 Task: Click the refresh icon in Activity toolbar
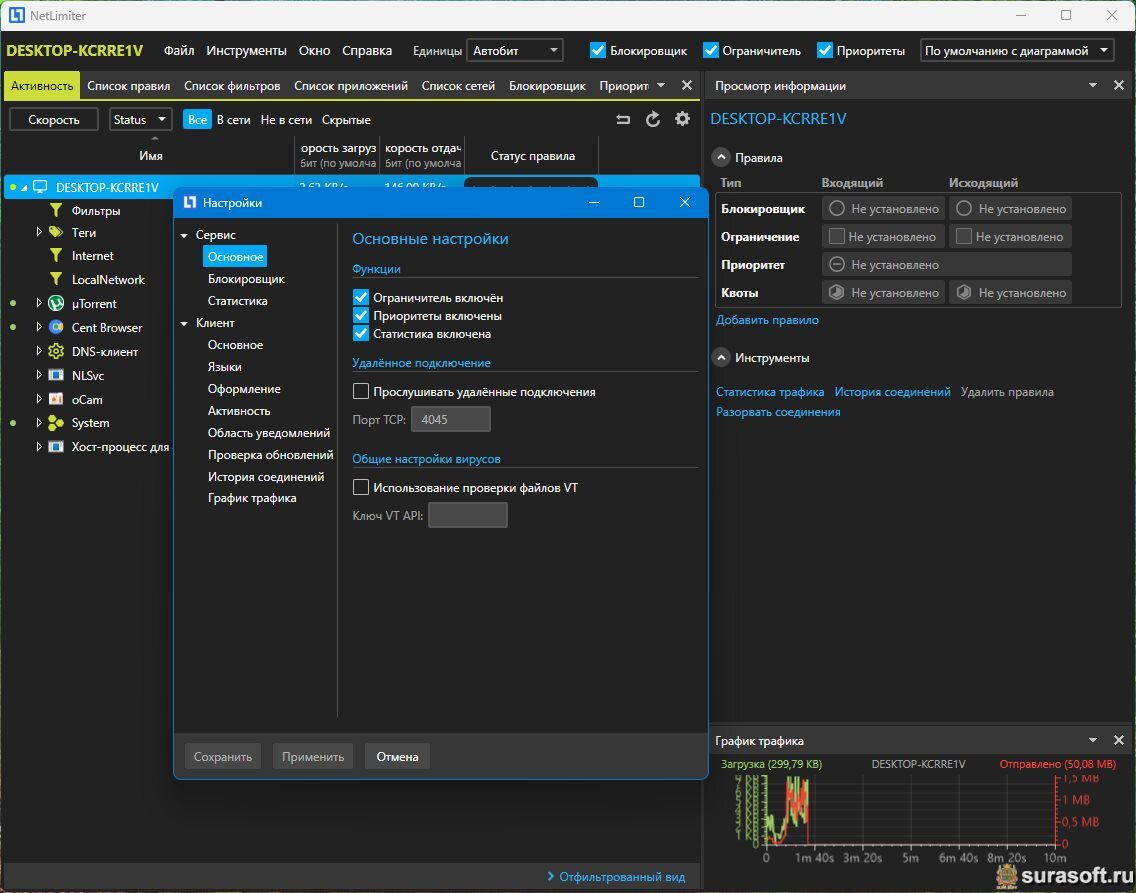pyautogui.click(x=653, y=120)
